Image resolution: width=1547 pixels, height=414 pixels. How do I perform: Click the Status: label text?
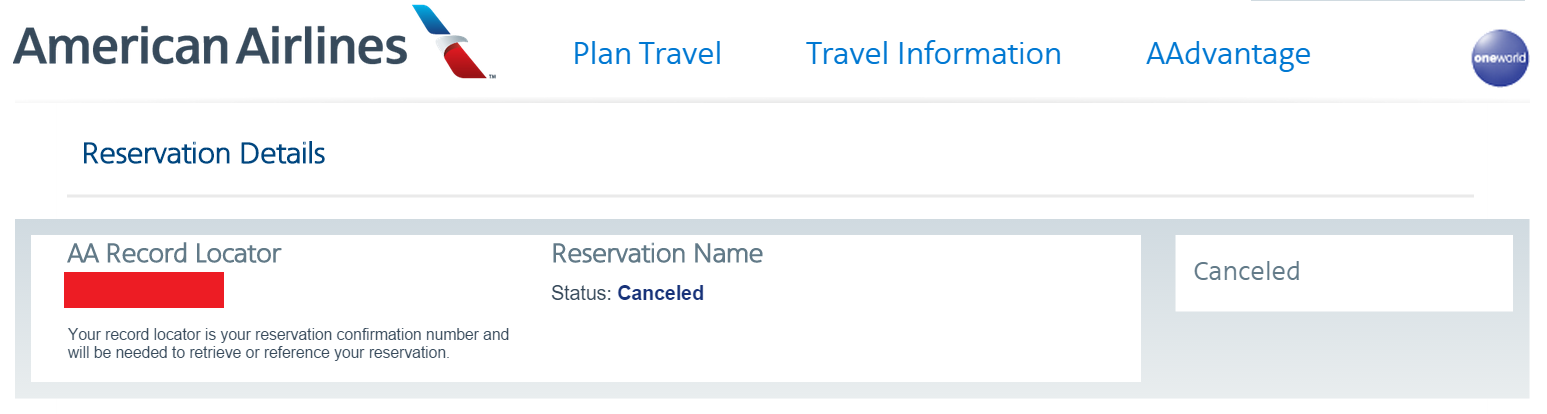pos(581,293)
